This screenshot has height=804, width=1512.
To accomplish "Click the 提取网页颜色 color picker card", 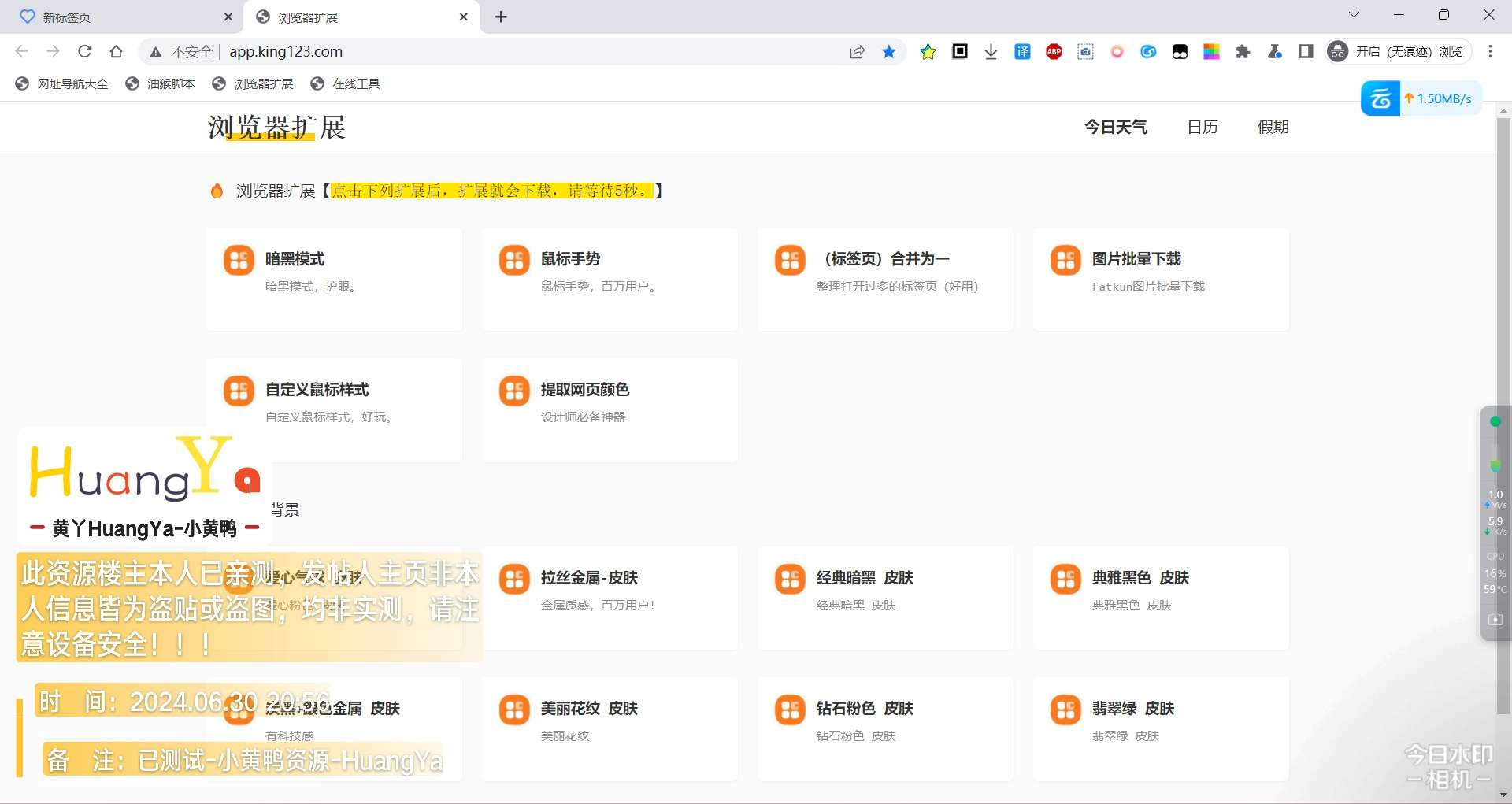I will point(610,409).
